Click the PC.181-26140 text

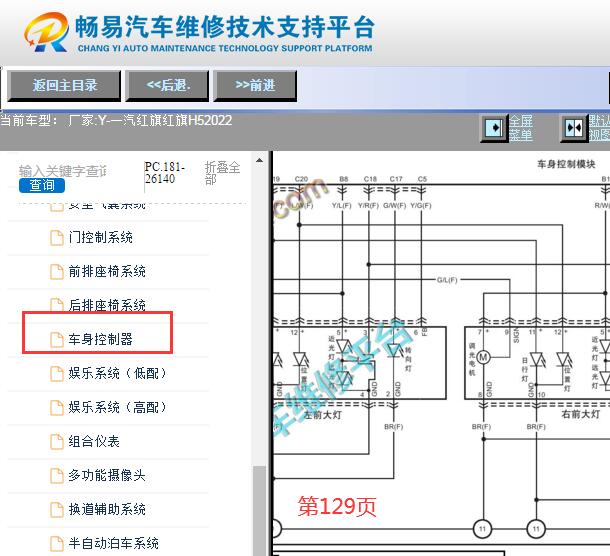click(165, 173)
